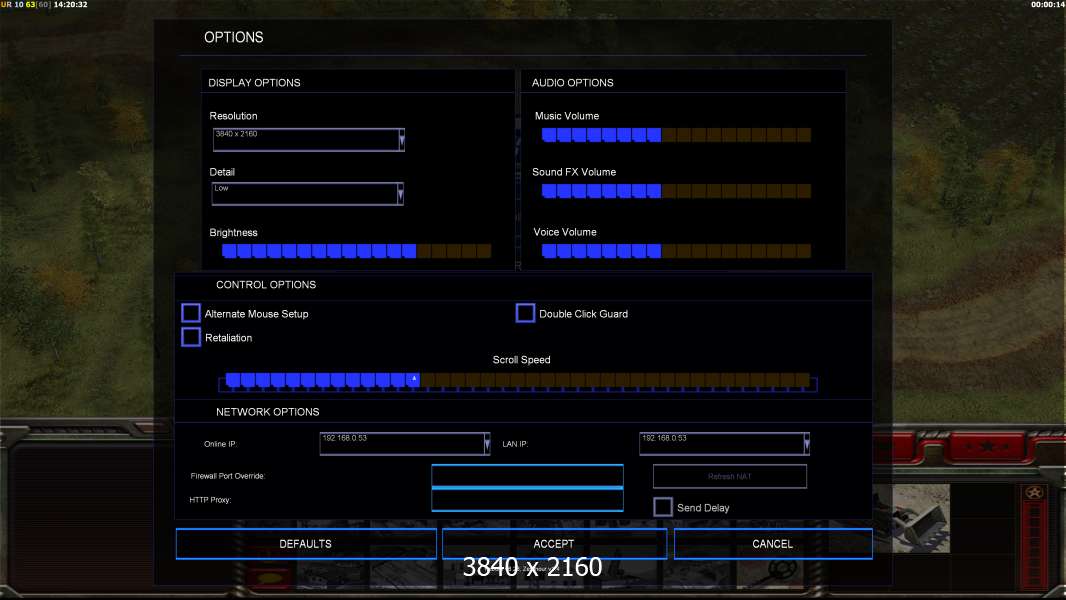
Task: Click the Firewall Port Override input field
Action: 528,476
